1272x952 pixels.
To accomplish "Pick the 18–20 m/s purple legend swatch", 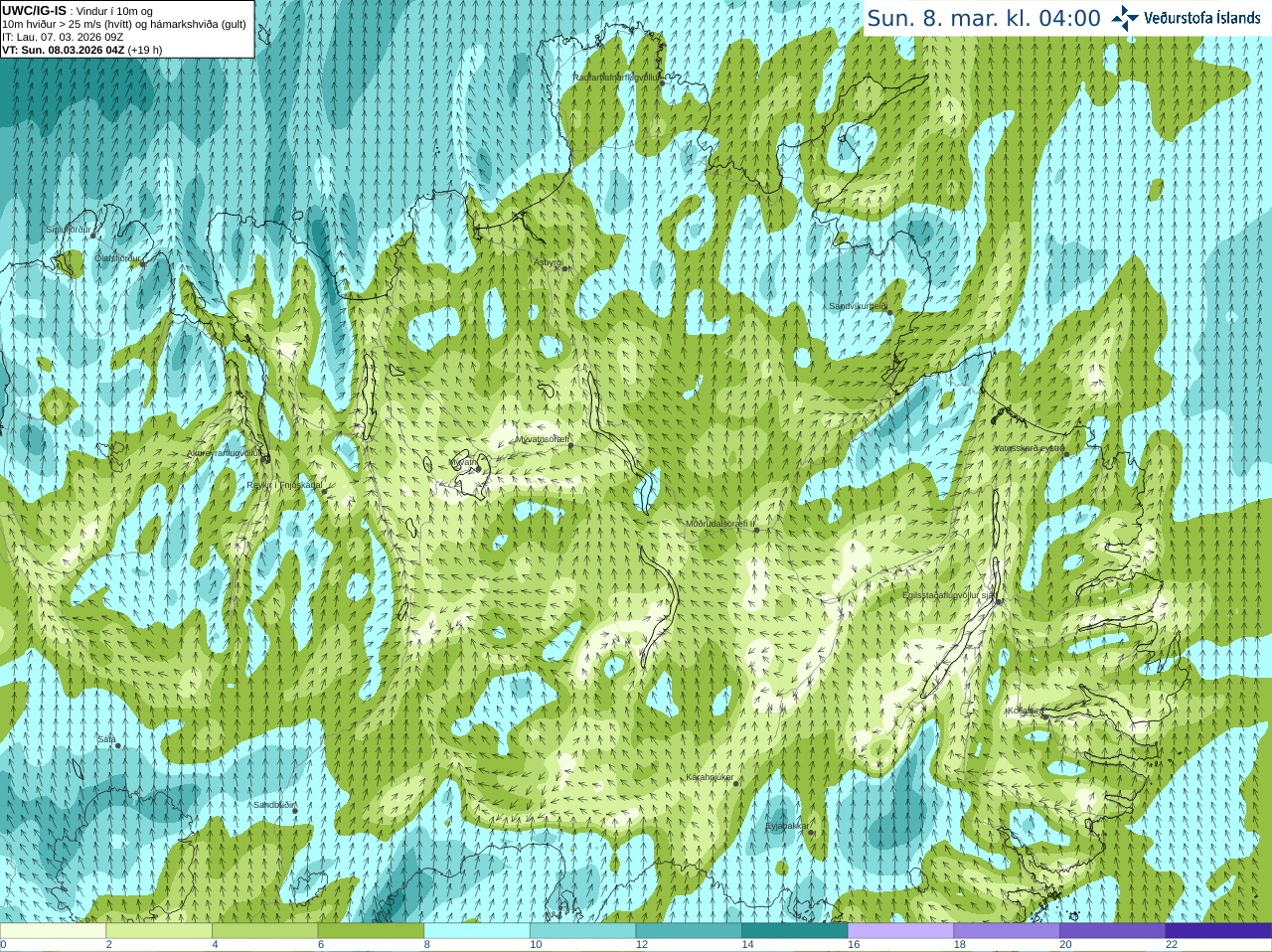I will (1007, 931).
